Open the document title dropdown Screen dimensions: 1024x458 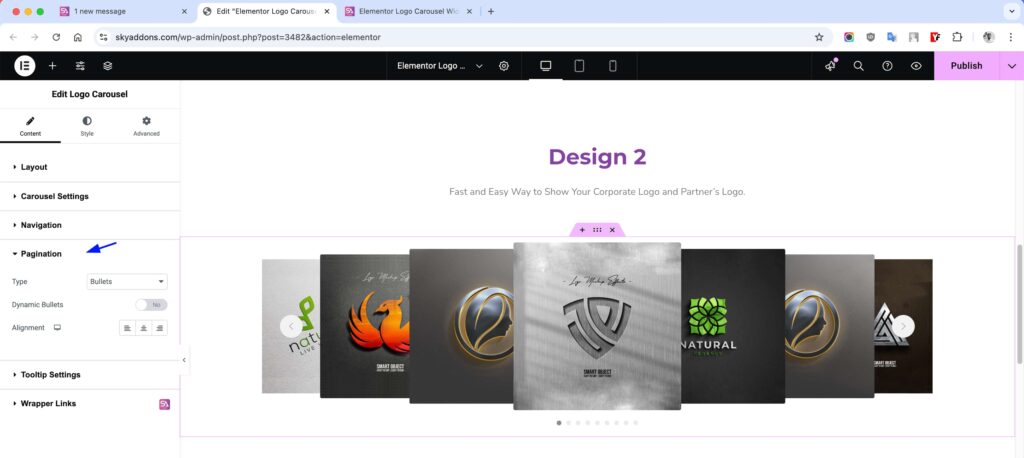[440, 66]
